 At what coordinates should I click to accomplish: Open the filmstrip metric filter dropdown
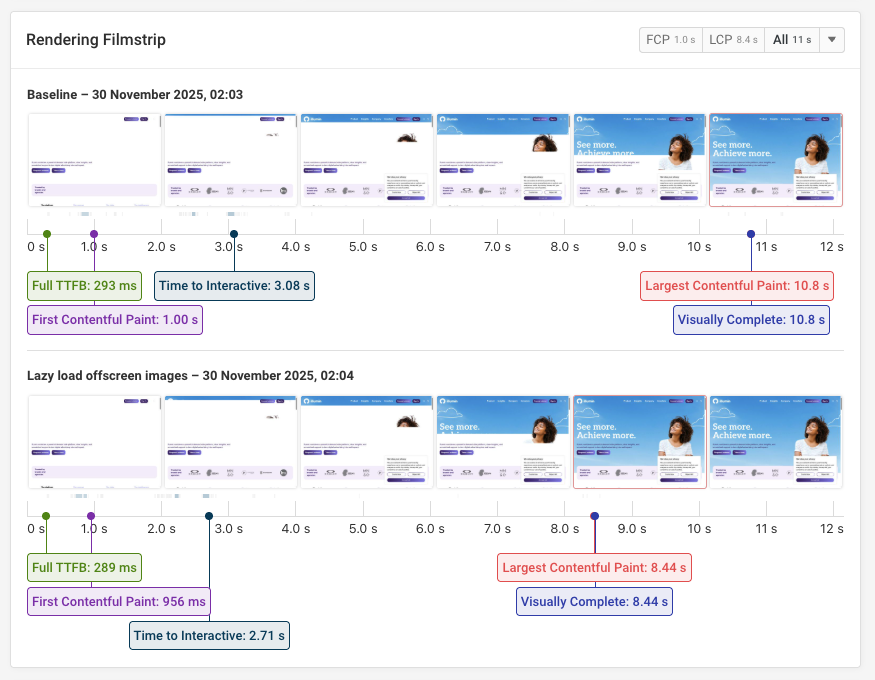pos(832,40)
